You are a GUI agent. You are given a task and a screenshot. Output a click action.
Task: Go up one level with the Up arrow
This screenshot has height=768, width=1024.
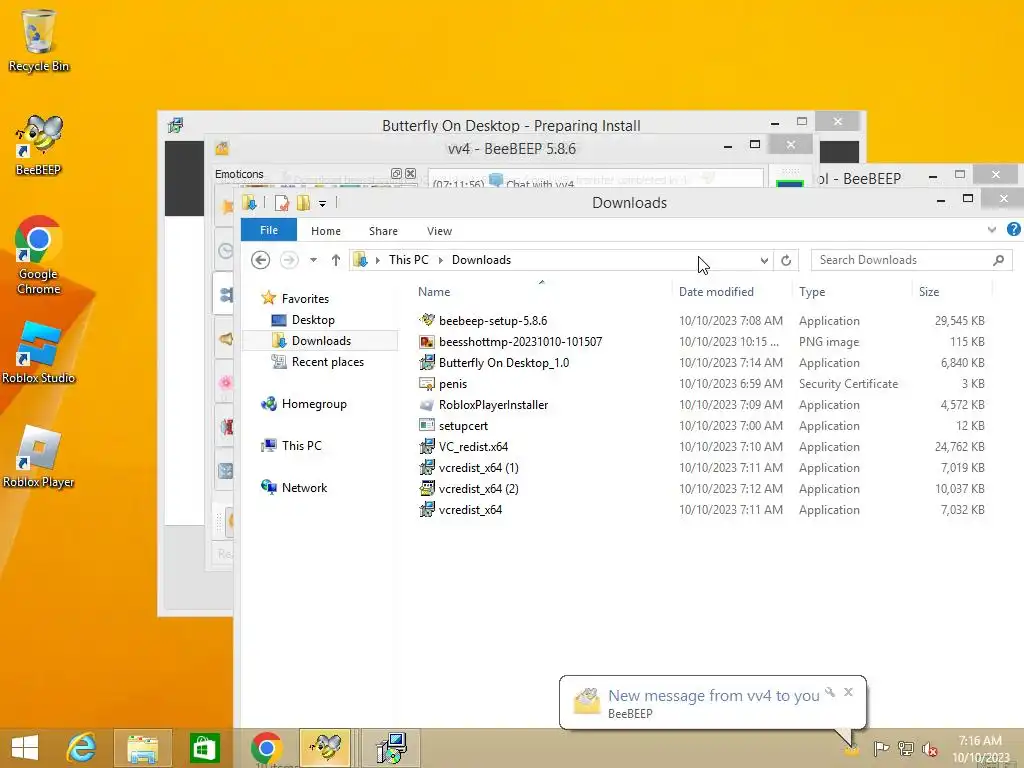click(336, 260)
